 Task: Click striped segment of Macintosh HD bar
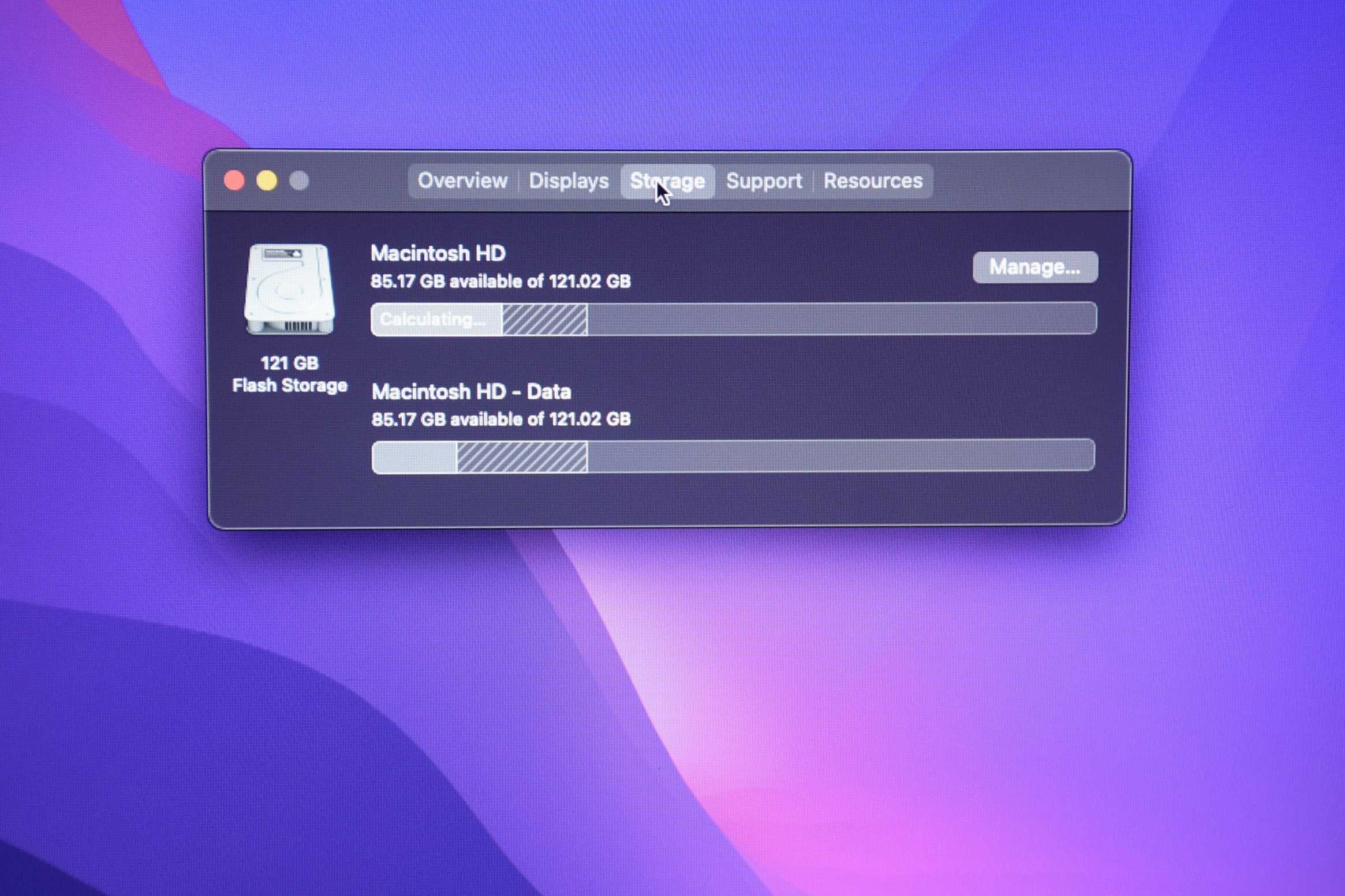pos(544,319)
